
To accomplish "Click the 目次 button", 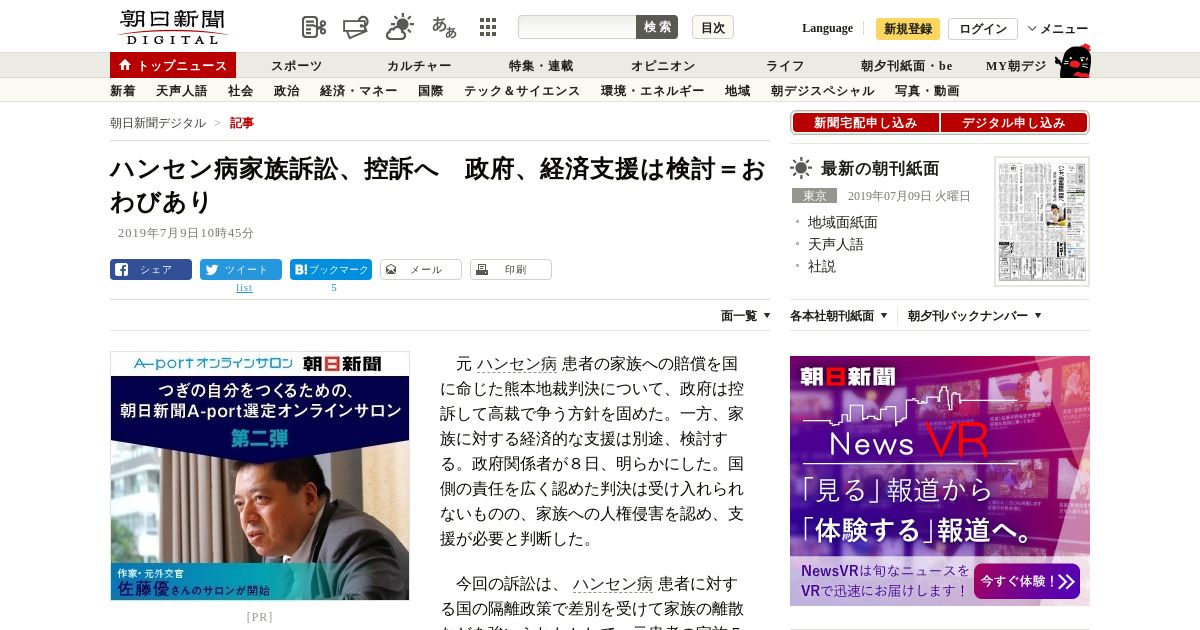I will pos(713,27).
